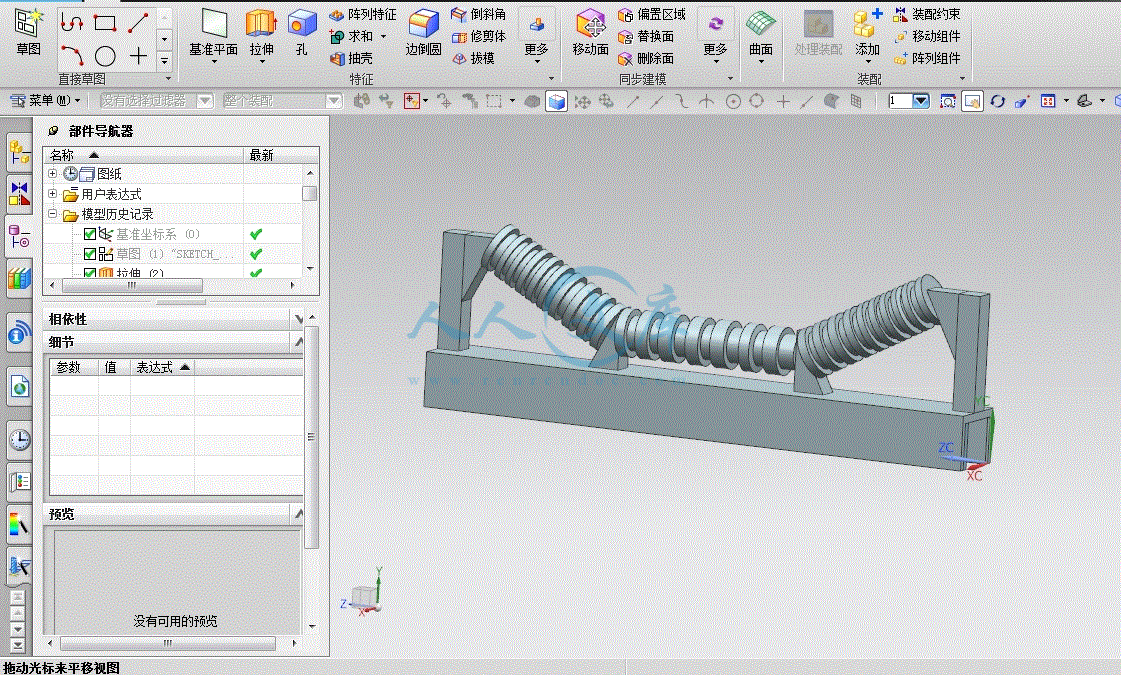Uncheck the 草图 (1) SKETCH feature checkbox

click(x=90, y=254)
